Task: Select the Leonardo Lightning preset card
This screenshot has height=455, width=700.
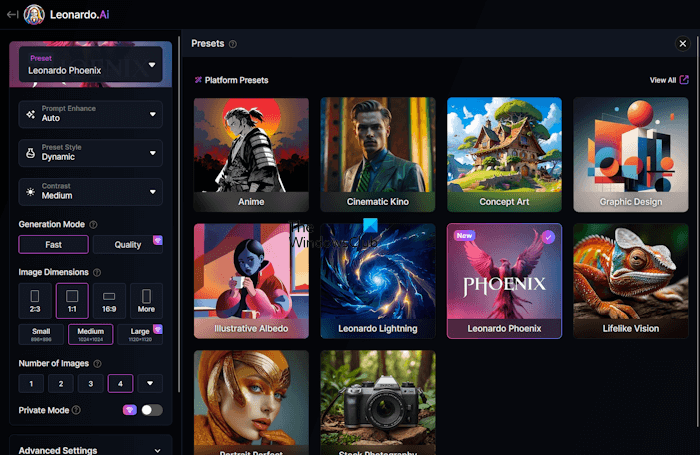Action: [378, 281]
